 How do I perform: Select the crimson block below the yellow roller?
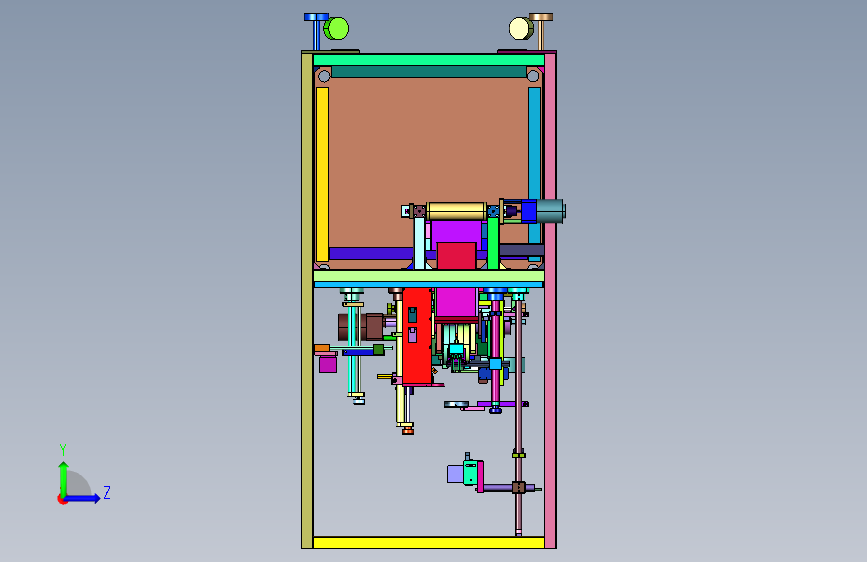[x=456, y=256]
